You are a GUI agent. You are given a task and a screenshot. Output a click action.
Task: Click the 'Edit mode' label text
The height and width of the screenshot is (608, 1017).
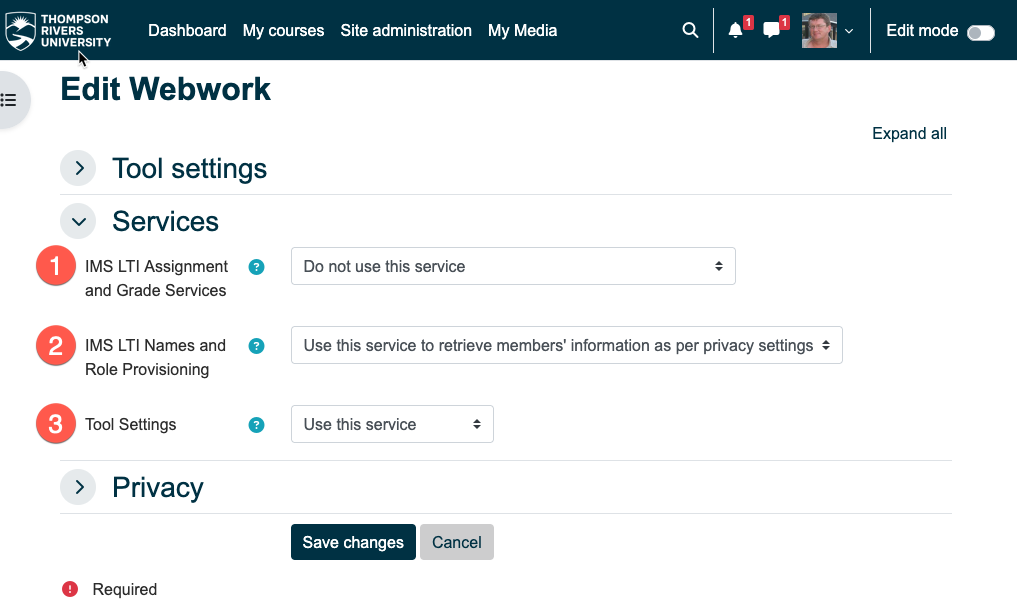[x=922, y=30]
